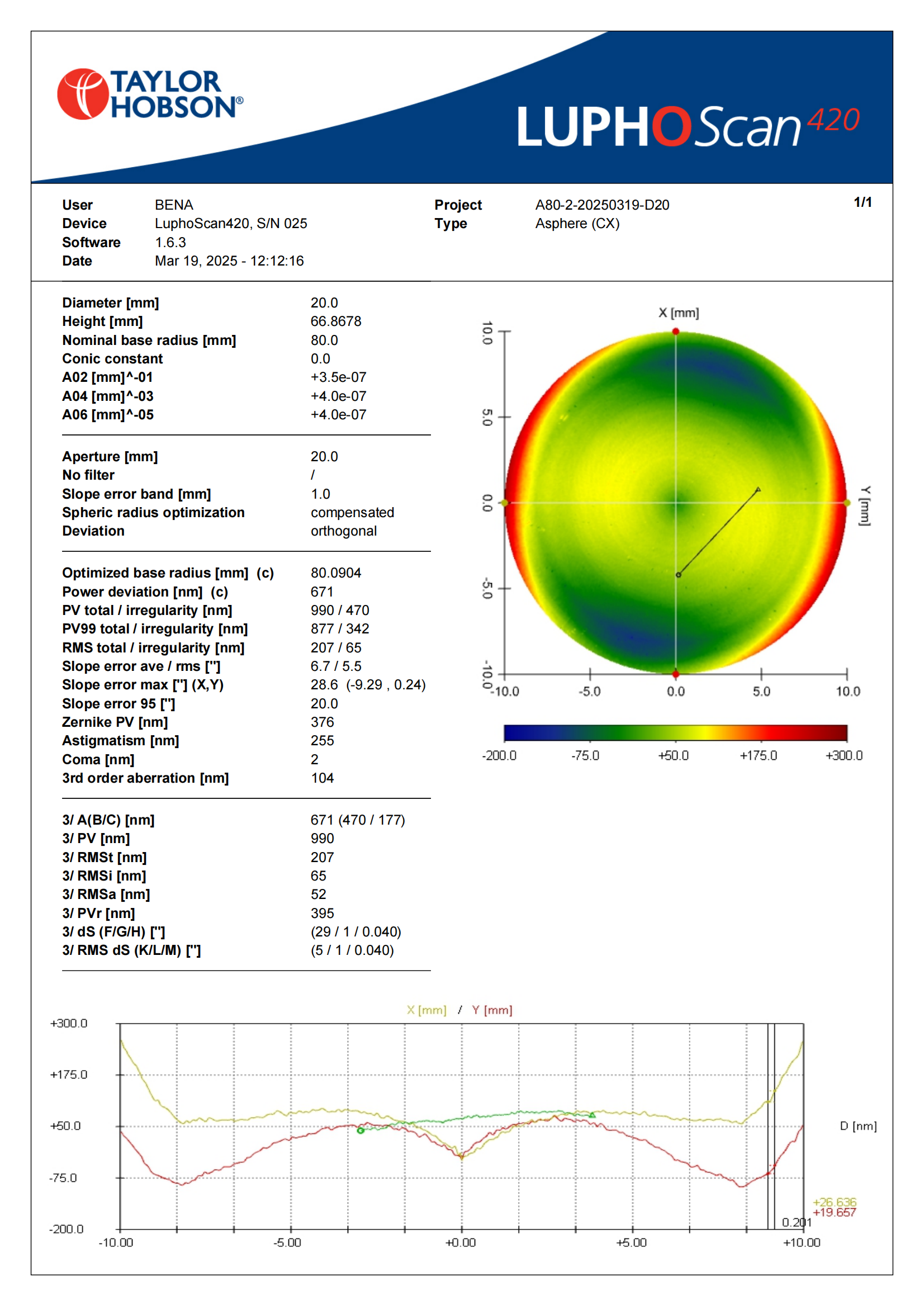
Task: Click the color scale bar at +50.0
Action: click(x=675, y=733)
